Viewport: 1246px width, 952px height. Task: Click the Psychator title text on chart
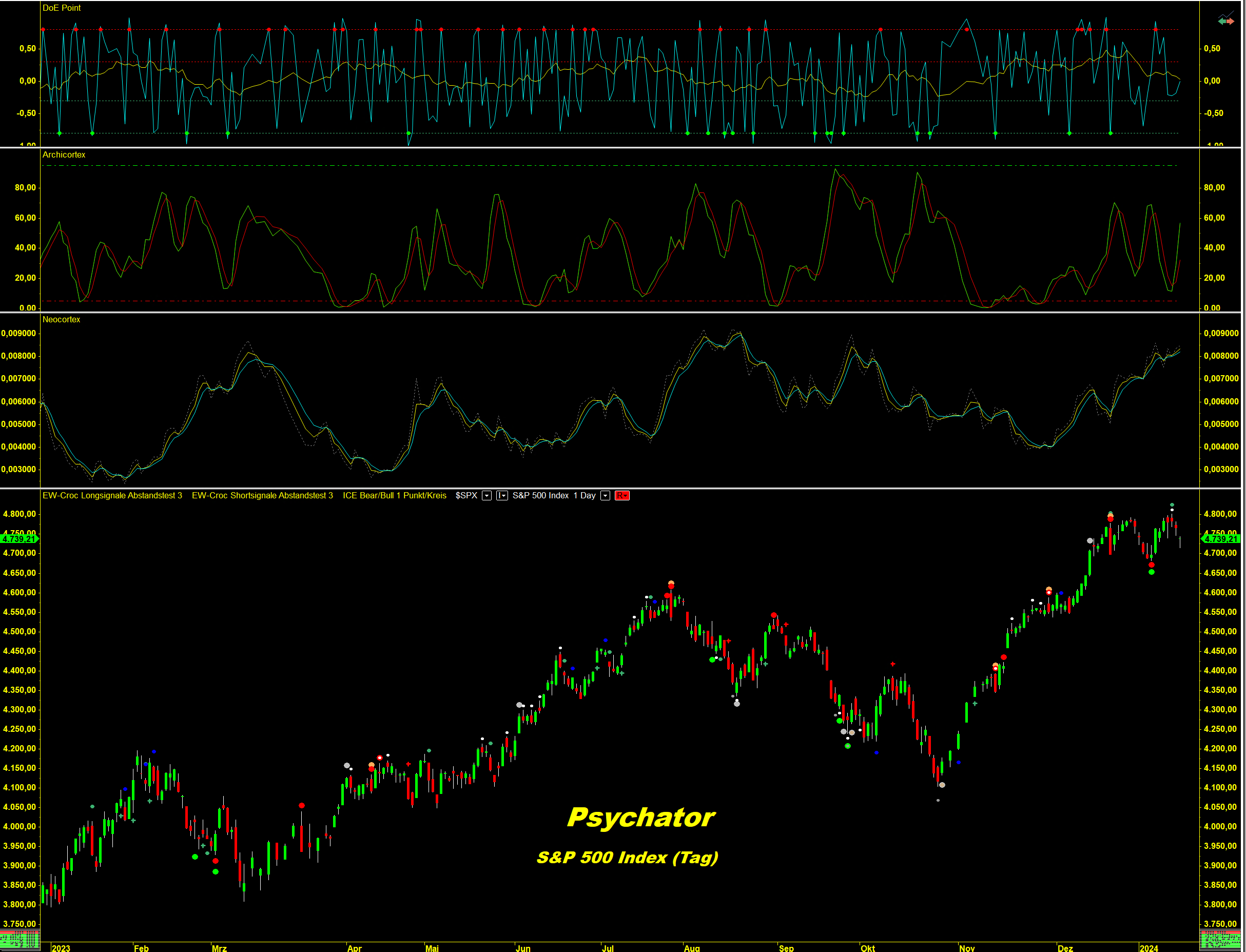click(640, 817)
